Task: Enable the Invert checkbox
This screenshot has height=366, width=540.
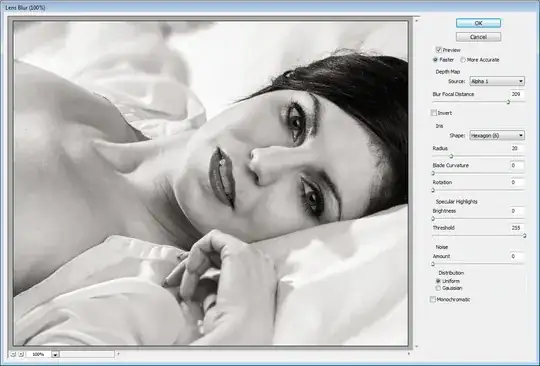Action: coord(434,113)
